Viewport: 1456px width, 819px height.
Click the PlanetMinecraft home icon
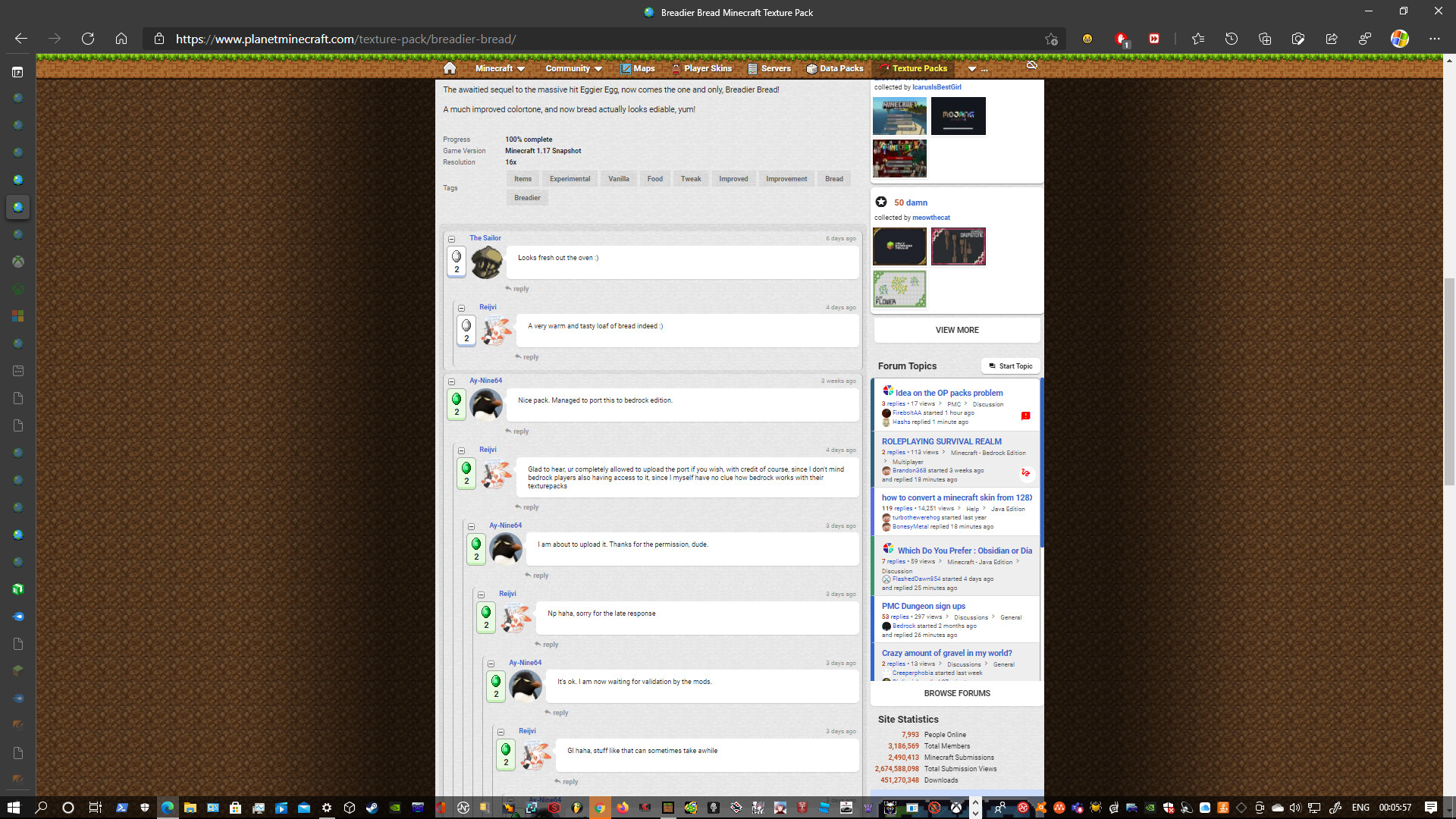pyautogui.click(x=450, y=68)
